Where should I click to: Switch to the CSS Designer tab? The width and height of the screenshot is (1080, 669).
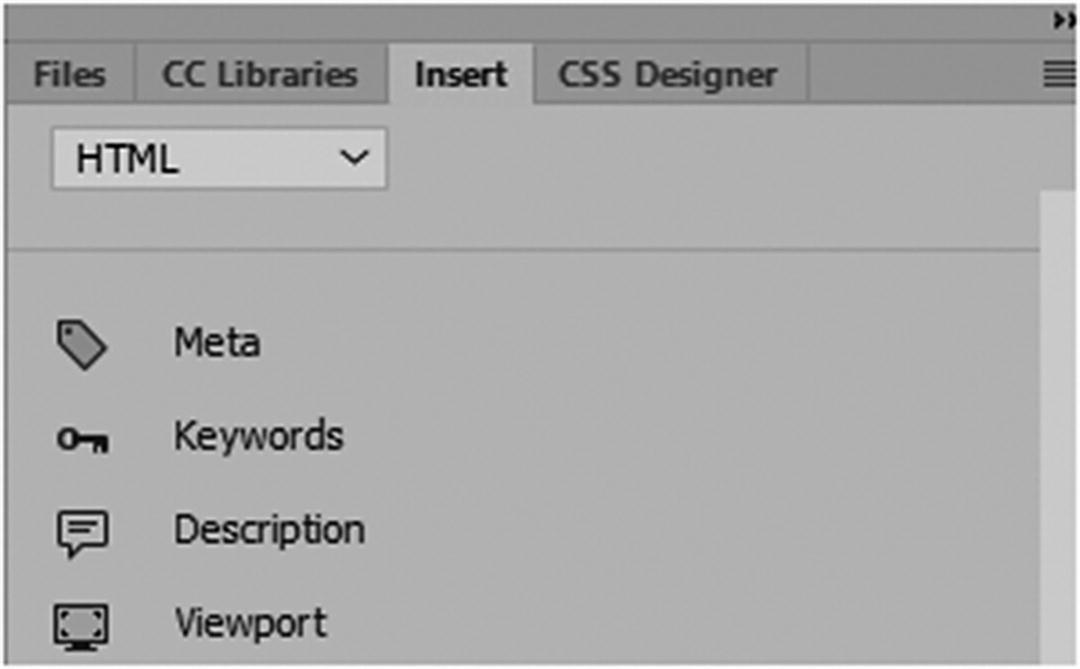[667, 75]
